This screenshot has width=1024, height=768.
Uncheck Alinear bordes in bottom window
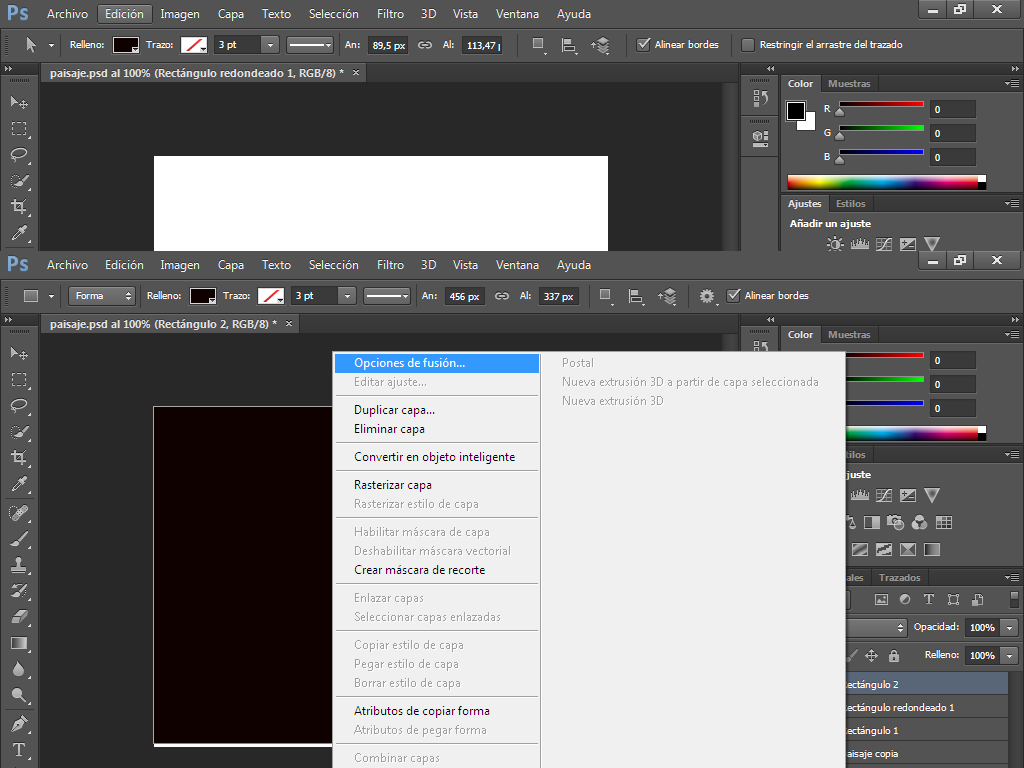click(733, 296)
